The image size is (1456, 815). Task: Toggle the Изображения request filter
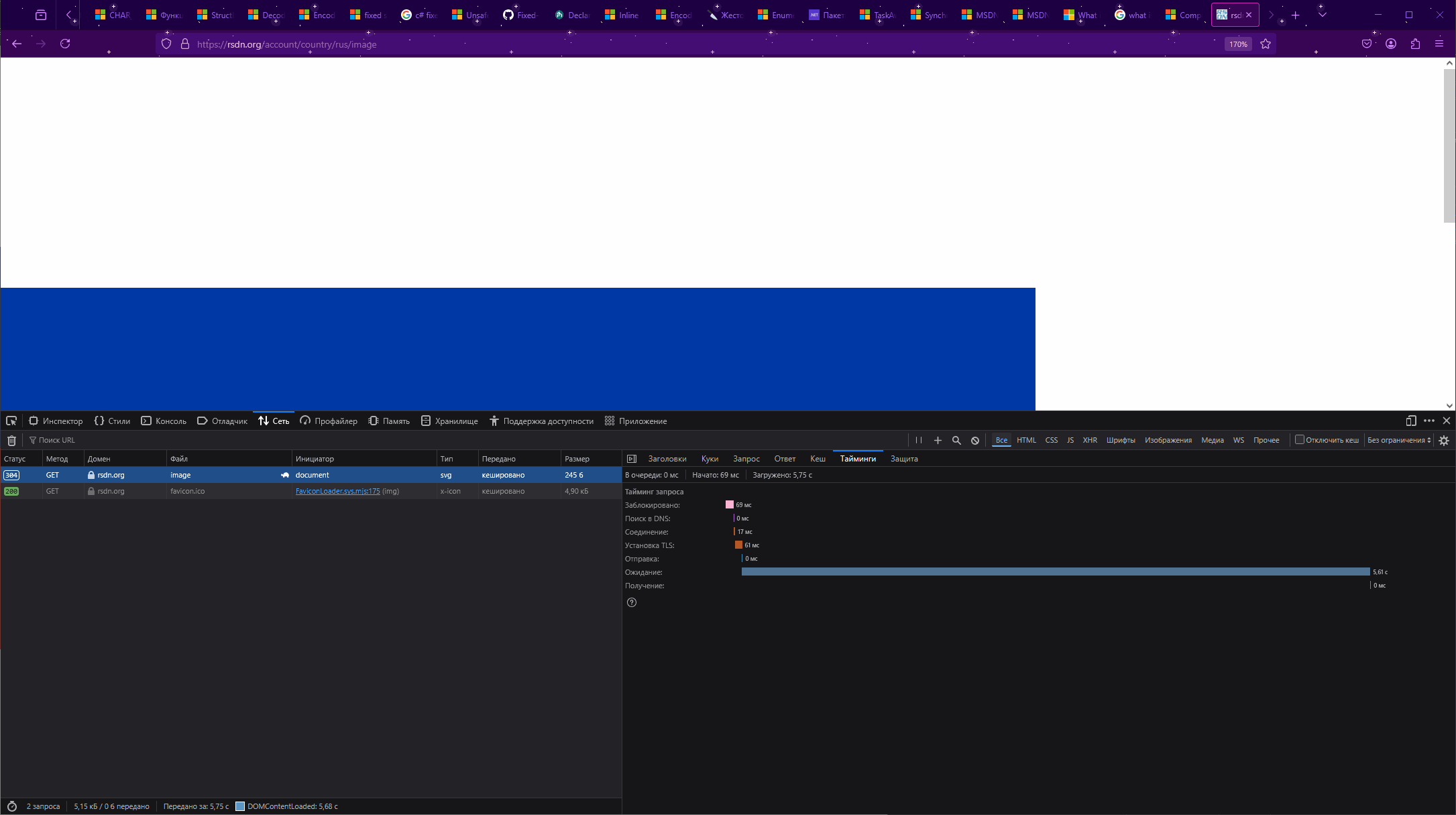click(x=1168, y=441)
